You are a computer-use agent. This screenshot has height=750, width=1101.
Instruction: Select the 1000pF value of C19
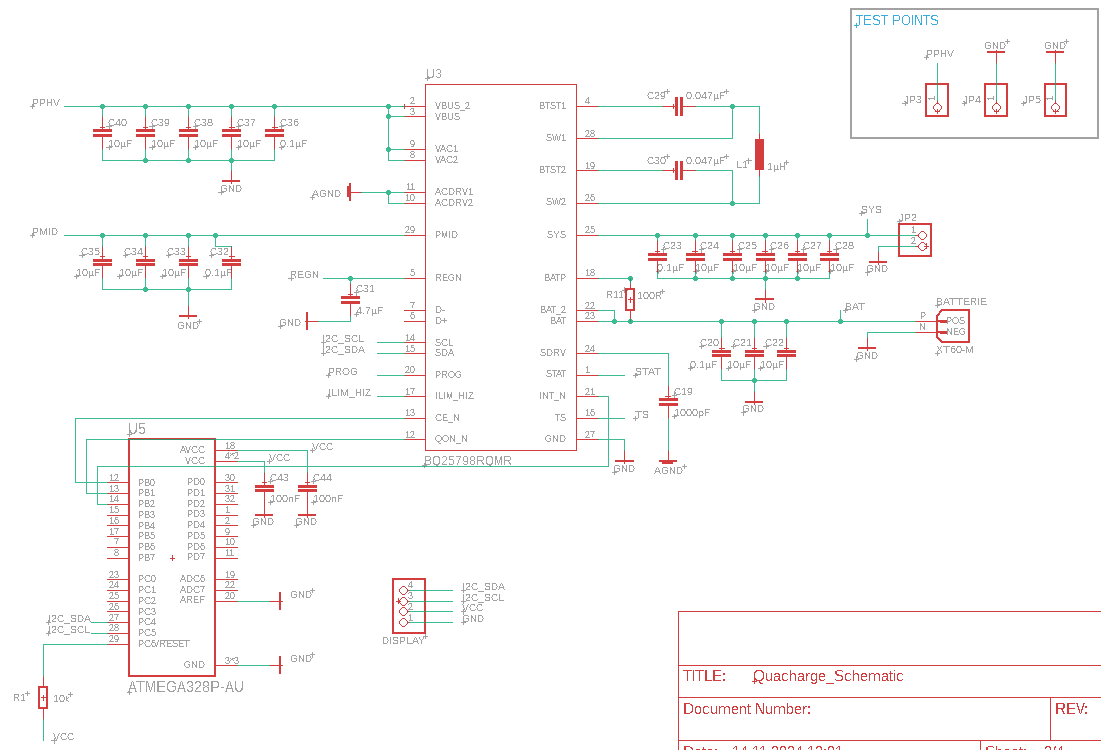[692, 413]
